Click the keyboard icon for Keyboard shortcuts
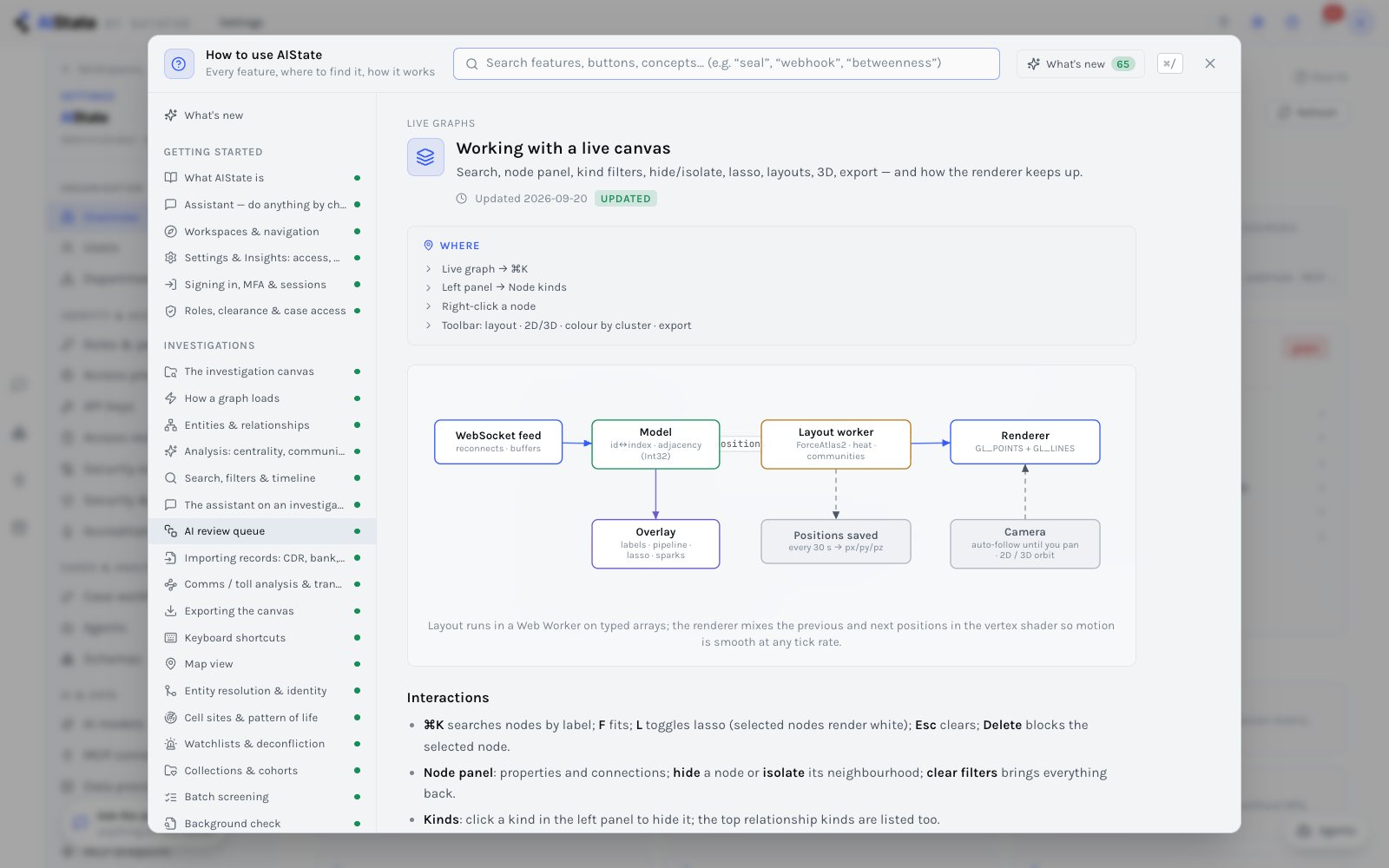This screenshot has width=1389, height=868. [x=171, y=638]
